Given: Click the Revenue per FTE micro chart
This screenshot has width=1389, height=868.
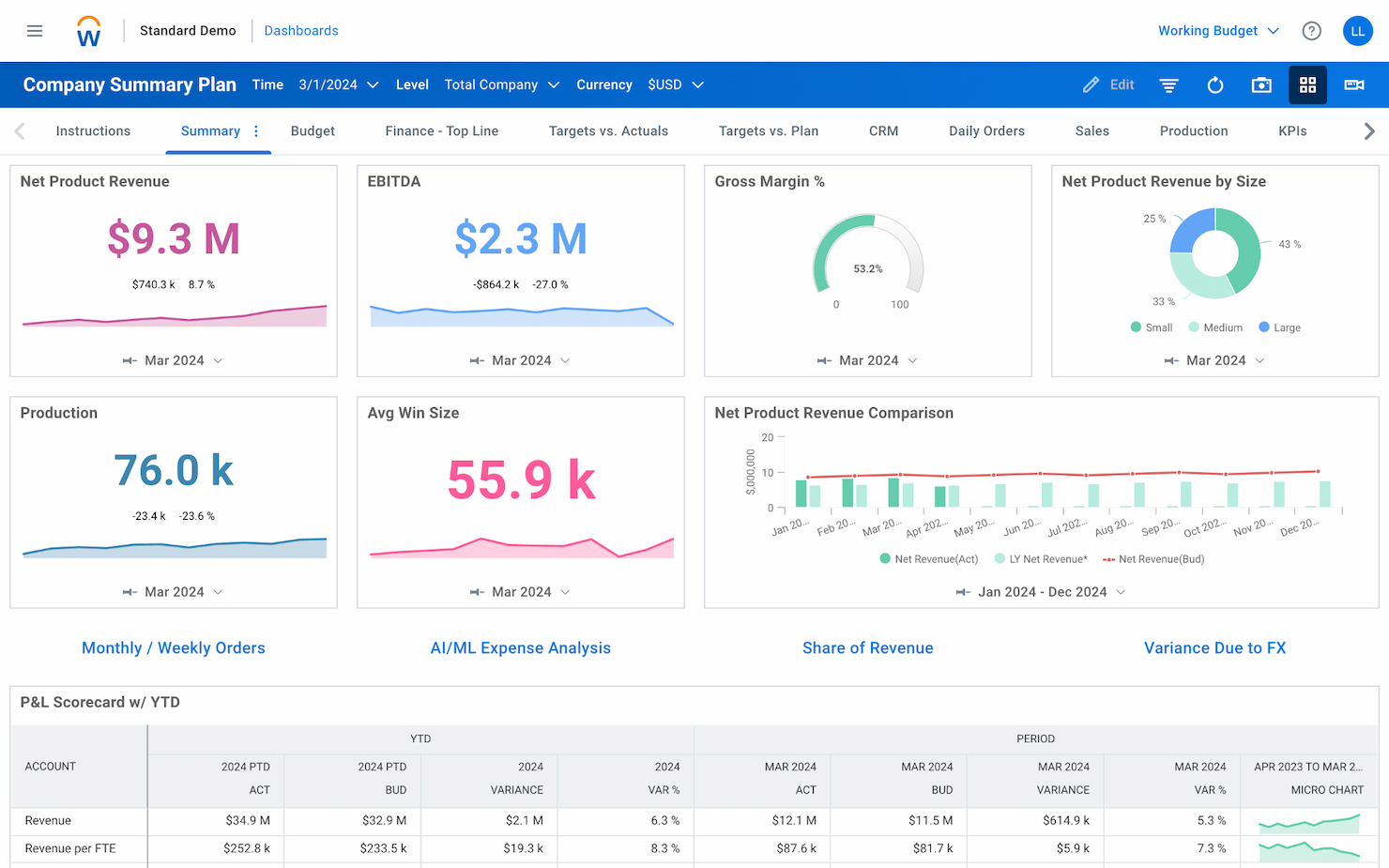Looking at the screenshot, I should click(x=1309, y=851).
